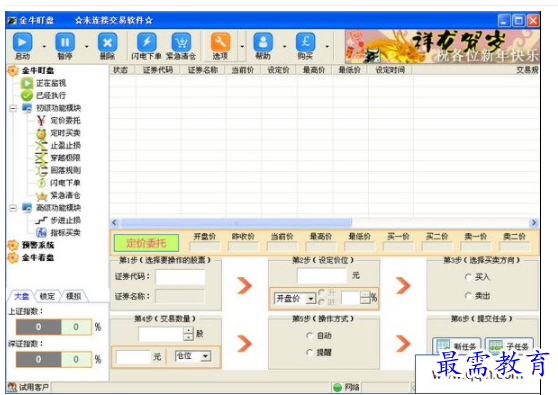
Task: Click the 删除 delete X icon
Action: tap(107, 42)
